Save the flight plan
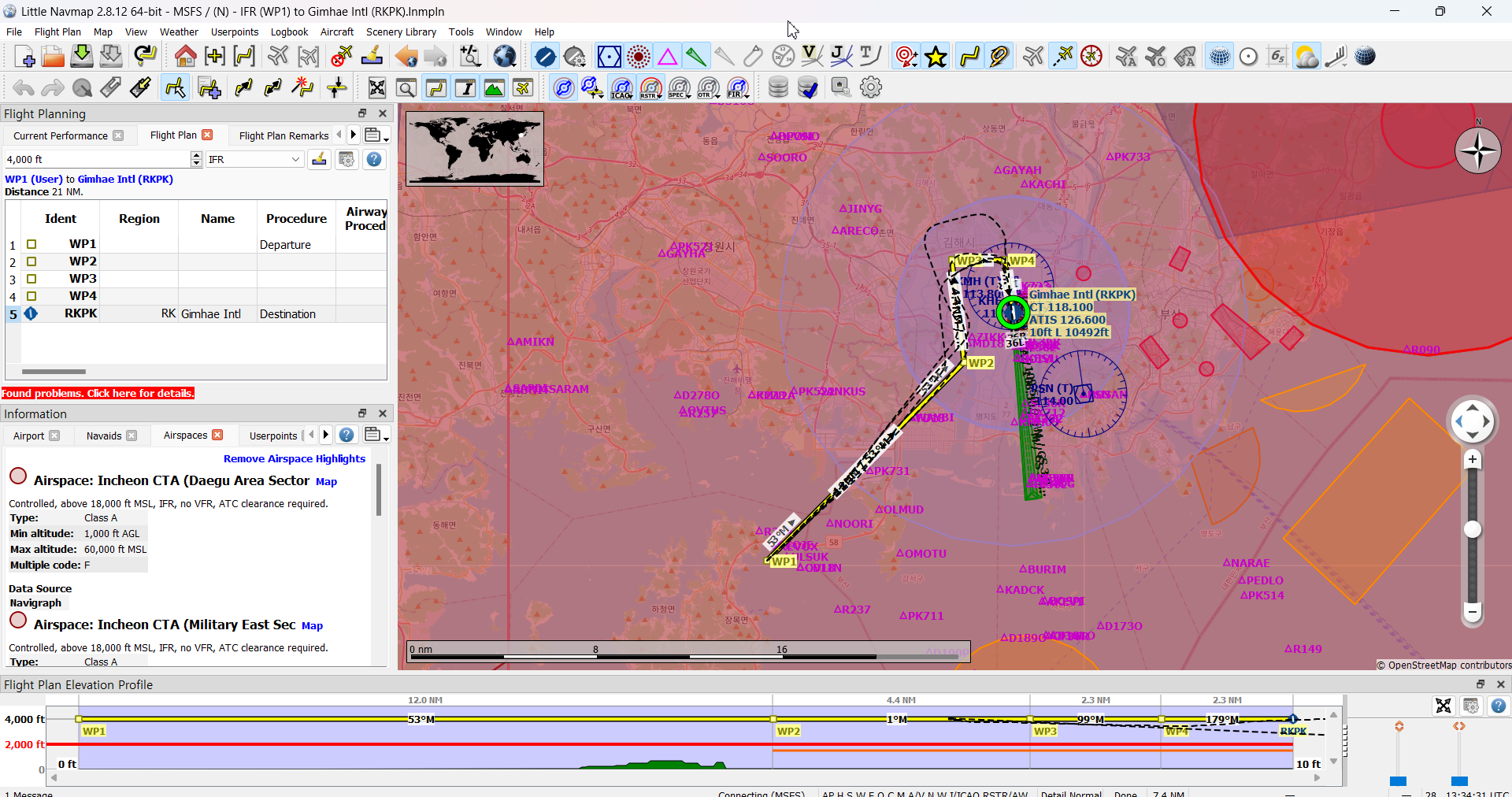Image resolution: width=1512 pixels, height=797 pixels. tap(82, 57)
